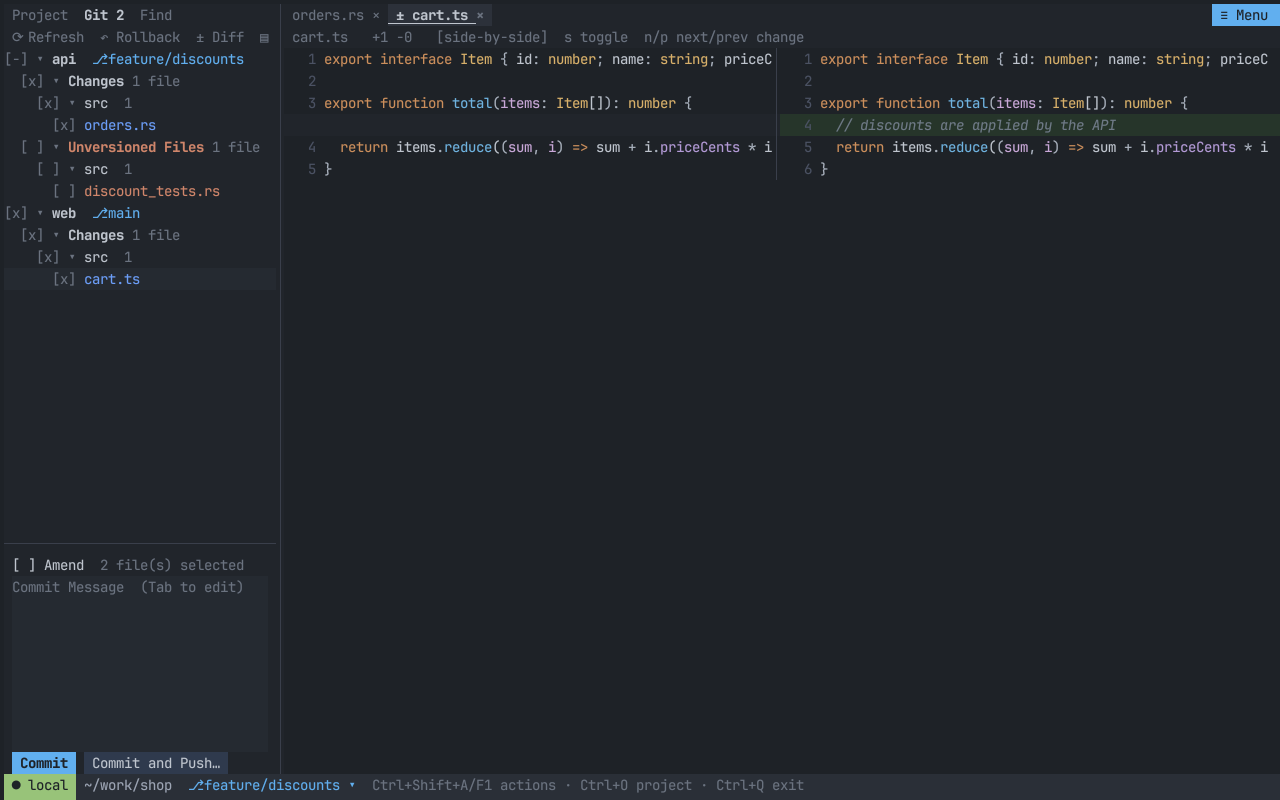
Task: Click the ~/work/shop path in status bar
Action: [128, 785]
